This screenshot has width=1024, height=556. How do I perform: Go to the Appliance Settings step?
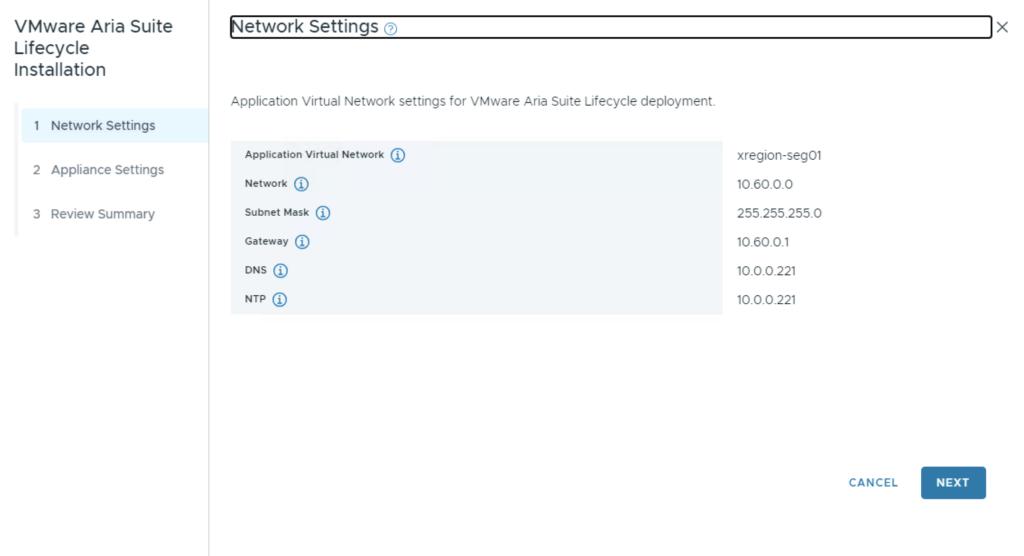[x=107, y=170]
